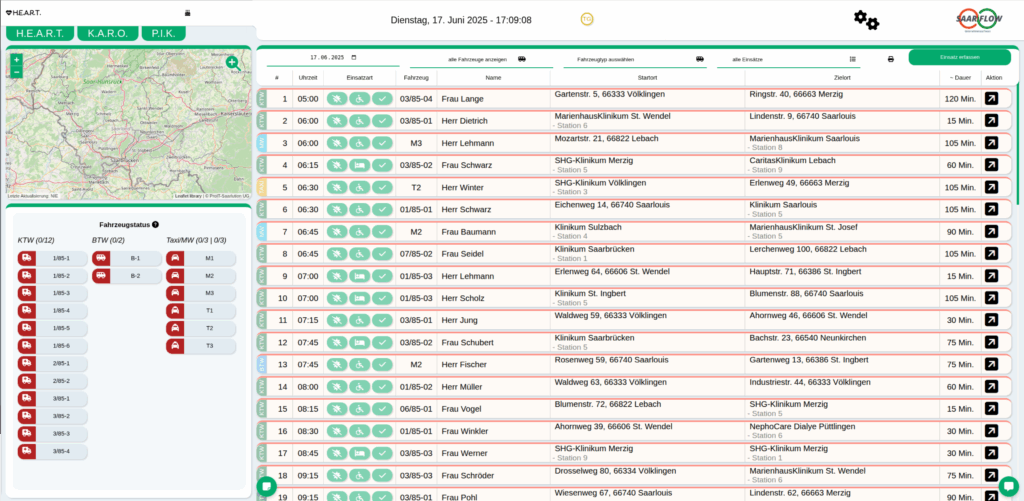Click the date field showing 17.06.2025
This screenshot has width=1024, height=501.
tap(328, 58)
